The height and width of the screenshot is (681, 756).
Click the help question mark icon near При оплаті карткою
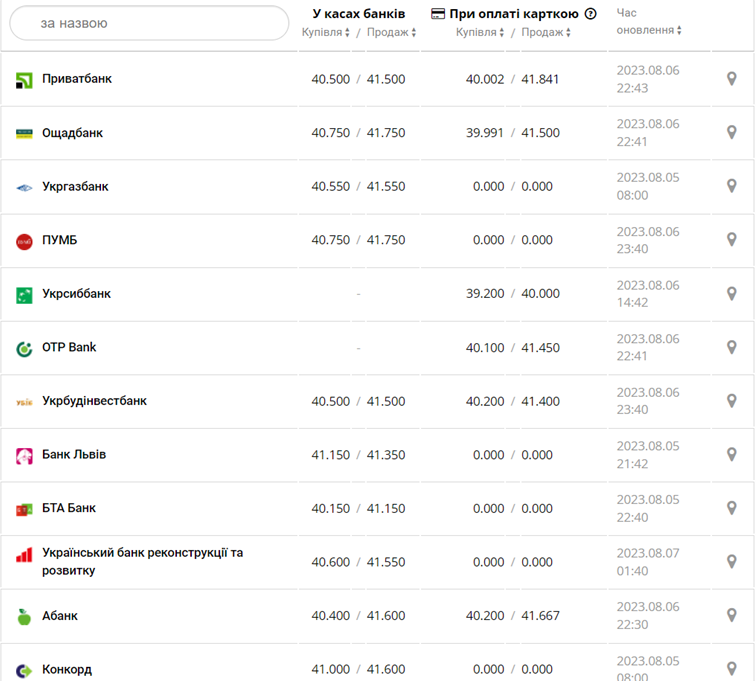(590, 14)
